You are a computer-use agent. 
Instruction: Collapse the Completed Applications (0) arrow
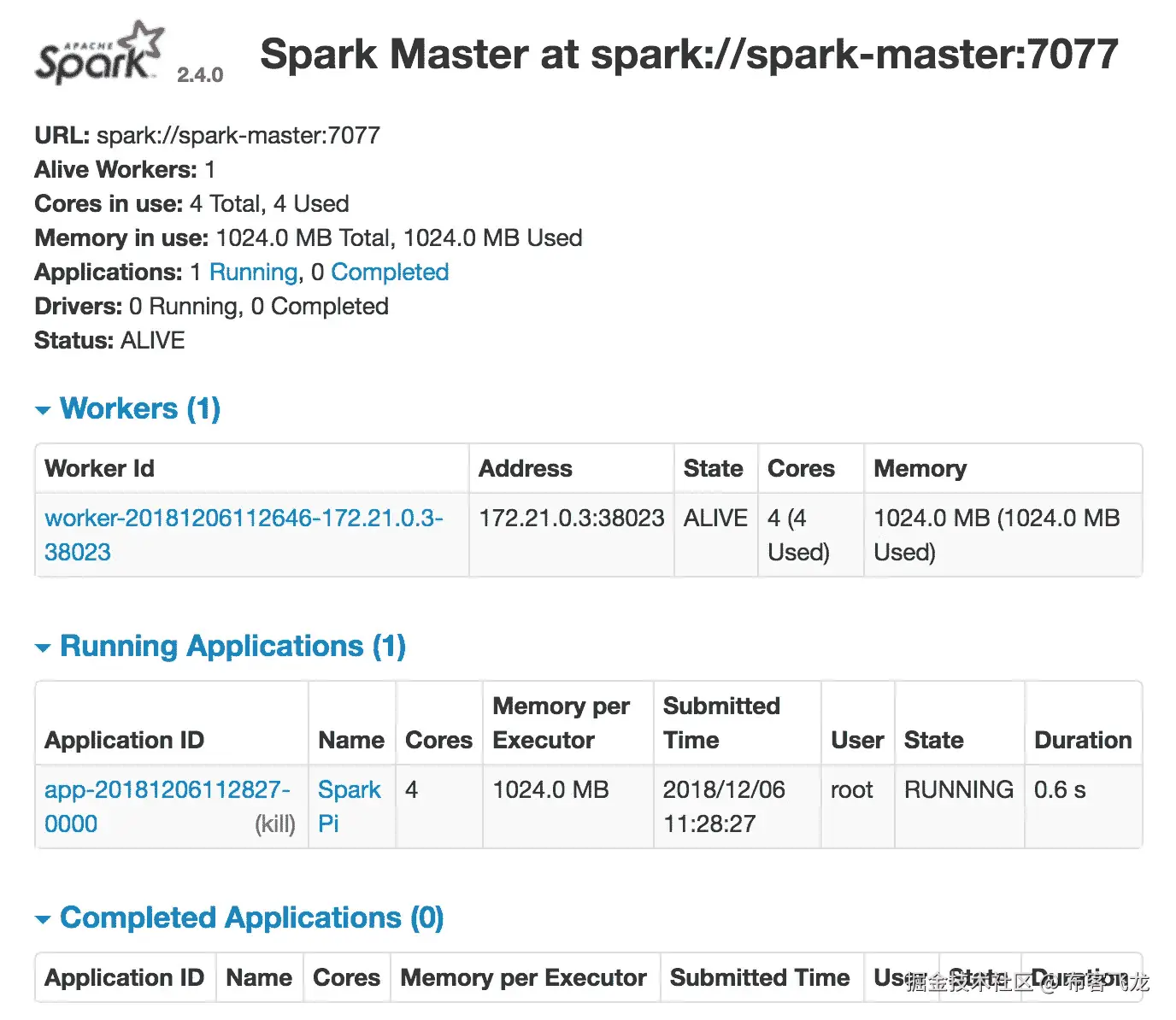43,920
